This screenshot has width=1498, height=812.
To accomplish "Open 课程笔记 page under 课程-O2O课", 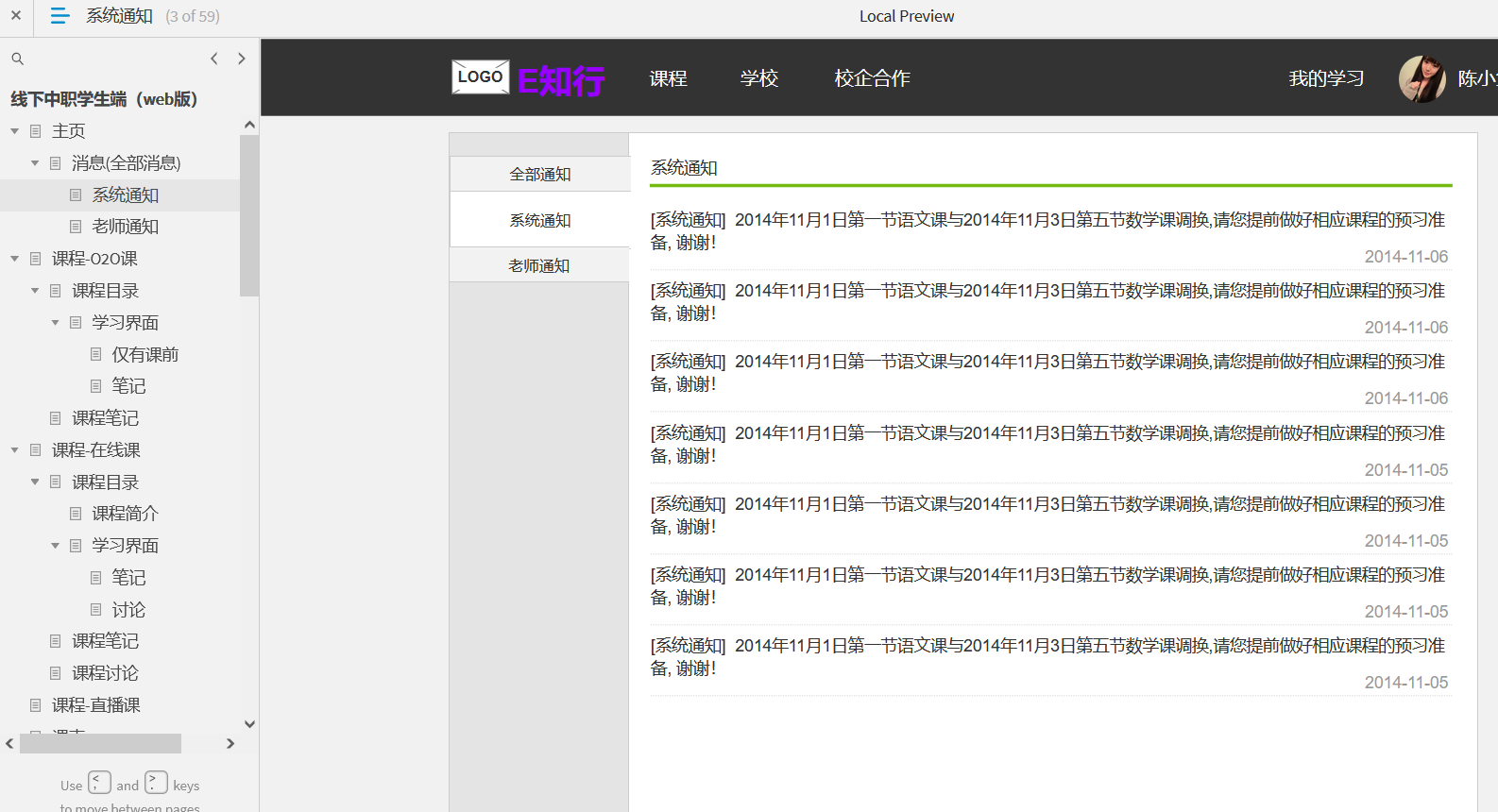I will (106, 418).
